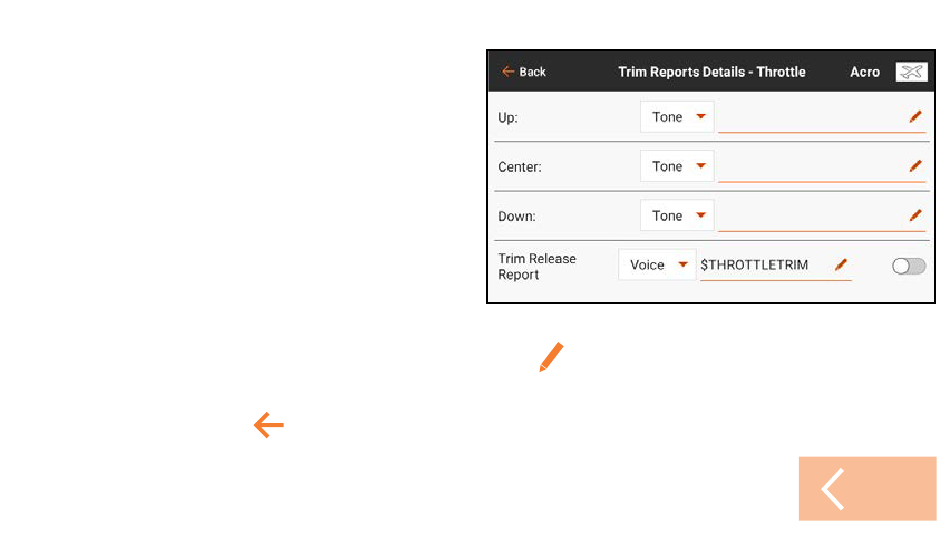Viewport: 950px width, 534px height.
Task: Click the large orange left arrow icon
Action: tap(269, 425)
